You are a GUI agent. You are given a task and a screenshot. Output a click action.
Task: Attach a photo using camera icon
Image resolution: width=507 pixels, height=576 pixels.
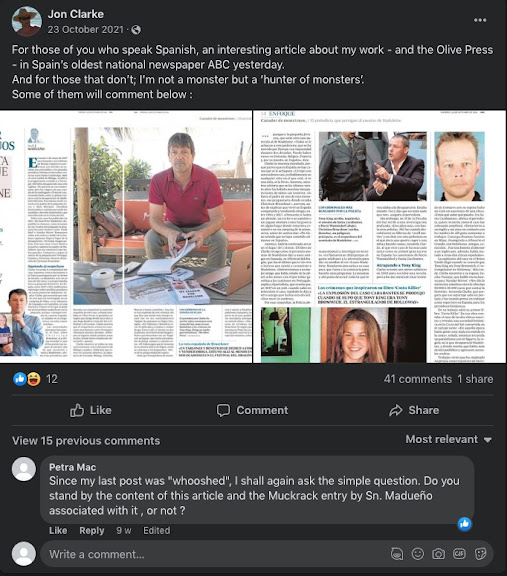(x=438, y=554)
